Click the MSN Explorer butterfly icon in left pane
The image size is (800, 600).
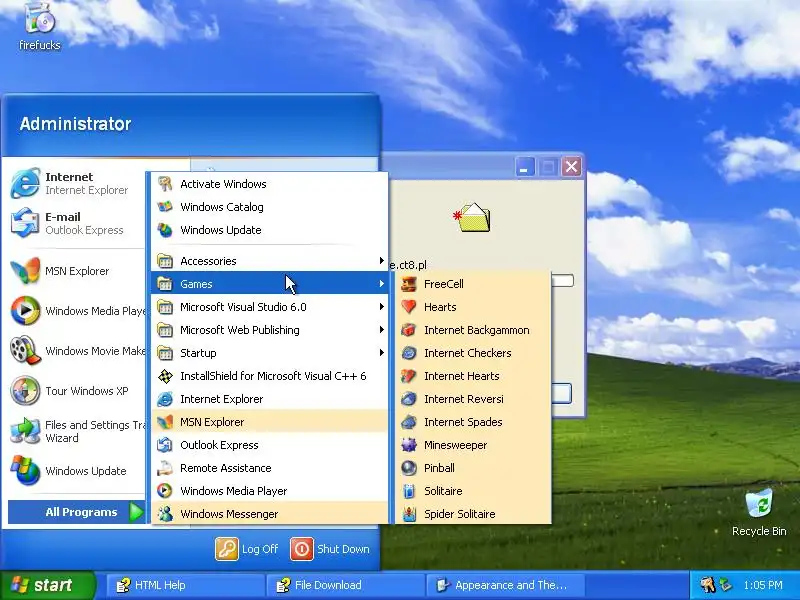tap(25, 271)
